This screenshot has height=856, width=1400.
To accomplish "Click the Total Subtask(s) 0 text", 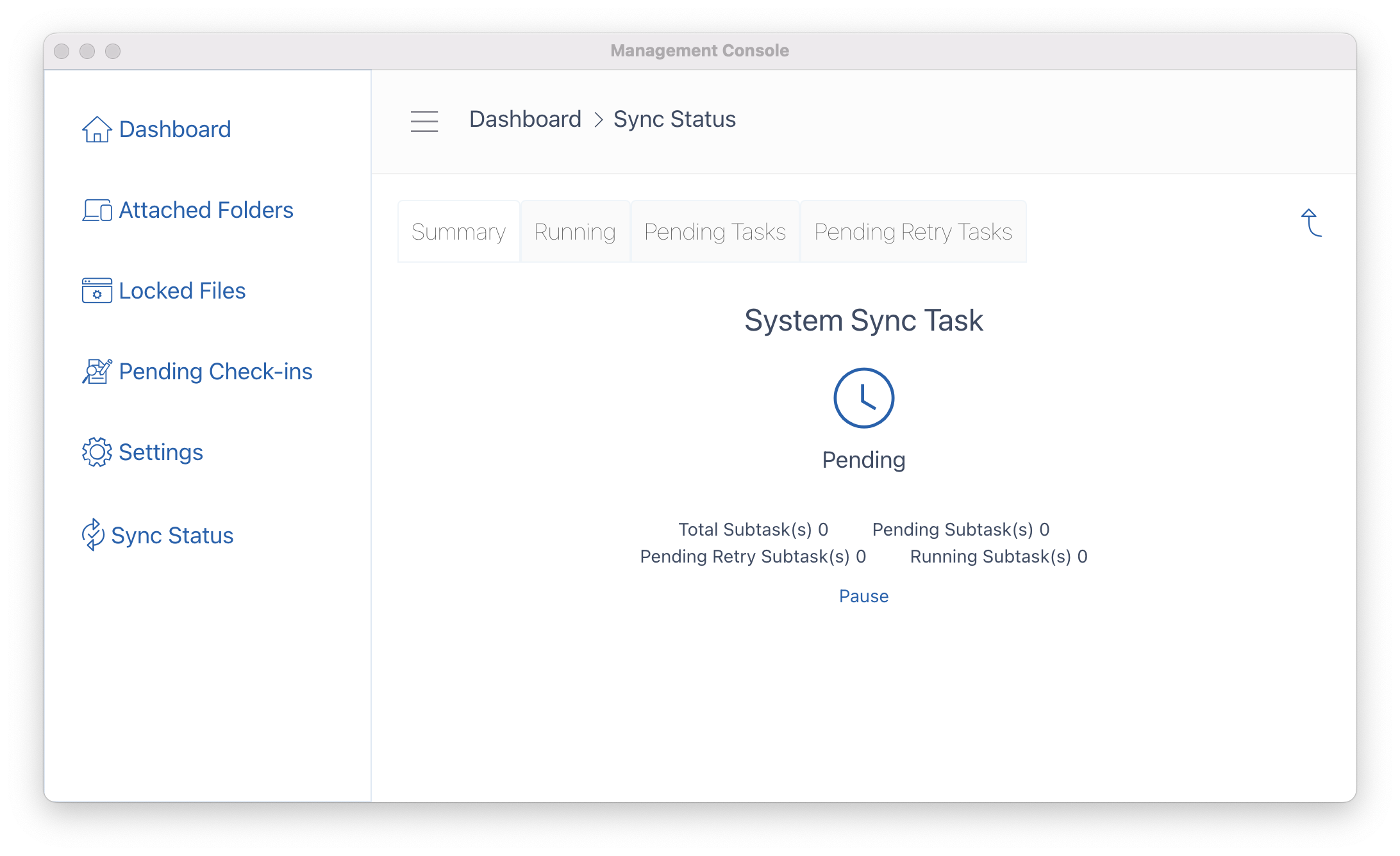I will coord(753,530).
